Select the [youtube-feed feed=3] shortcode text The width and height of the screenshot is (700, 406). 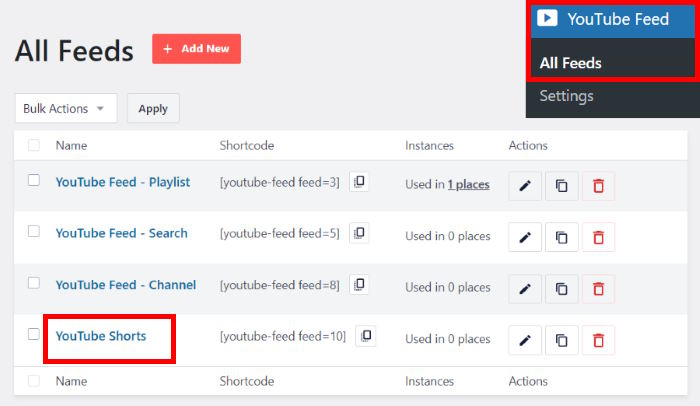pyautogui.click(x=279, y=182)
